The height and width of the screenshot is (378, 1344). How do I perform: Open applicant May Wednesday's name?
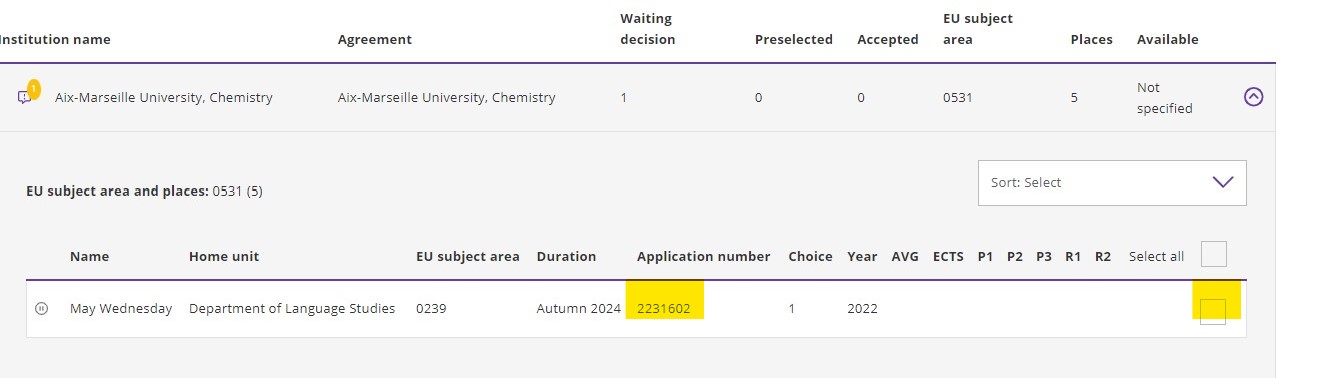coord(121,309)
